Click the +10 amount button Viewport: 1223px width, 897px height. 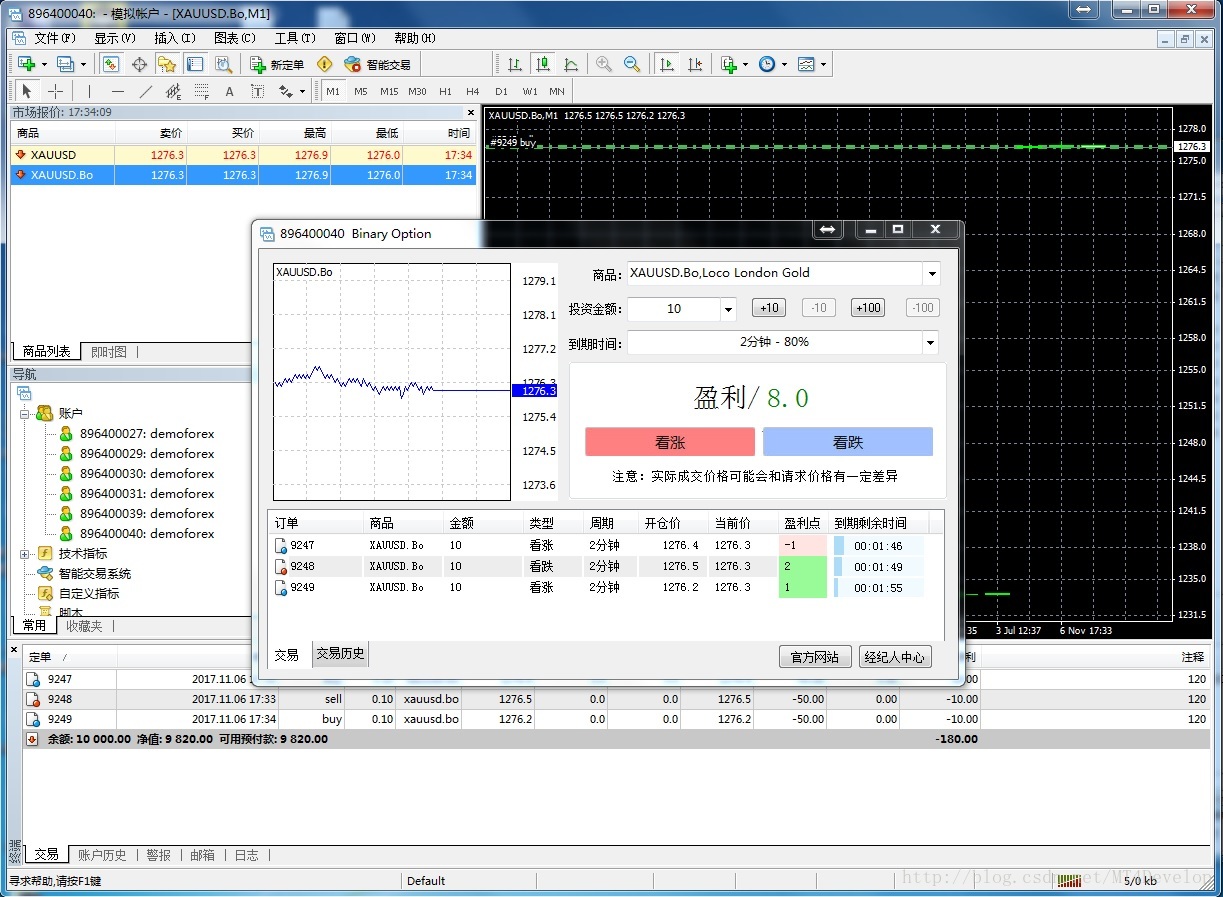(x=769, y=308)
